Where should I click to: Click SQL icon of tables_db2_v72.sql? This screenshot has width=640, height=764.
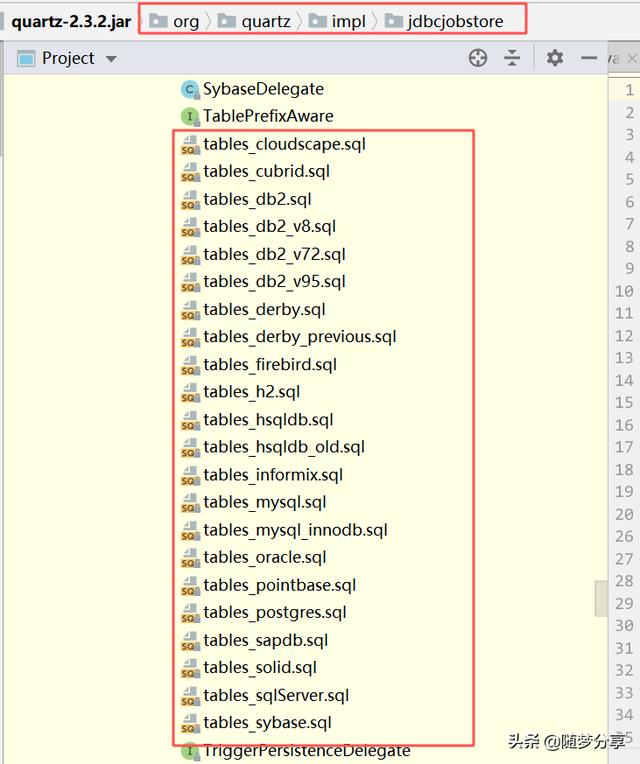click(190, 255)
